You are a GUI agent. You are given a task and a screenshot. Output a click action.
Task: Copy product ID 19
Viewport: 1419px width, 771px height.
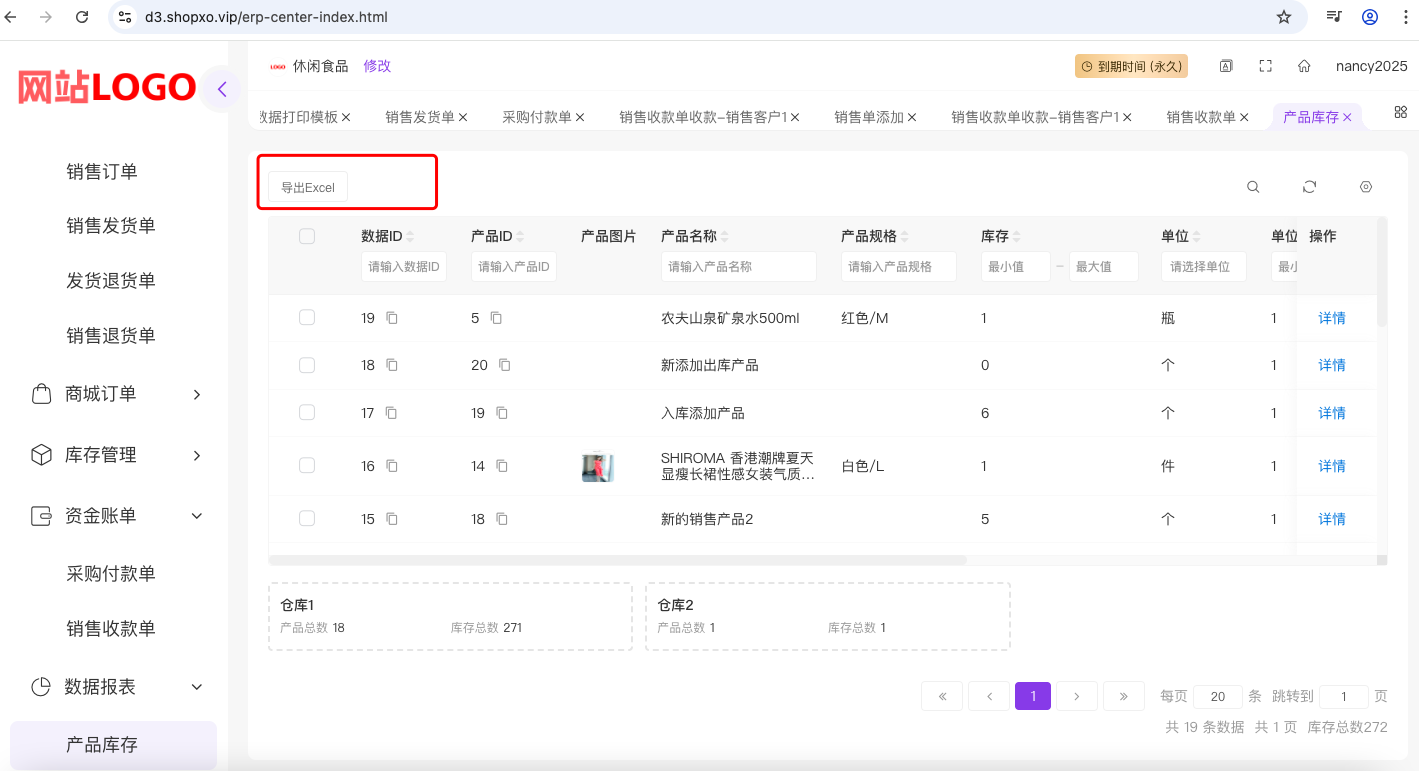502,413
